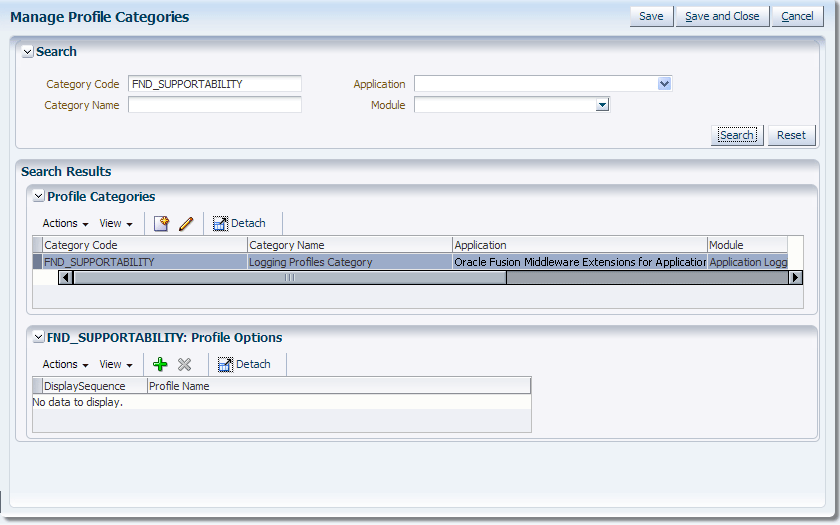Image resolution: width=840 pixels, height=525 pixels.
Task: Click the DisplaySequence column header
Action: click(95, 386)
